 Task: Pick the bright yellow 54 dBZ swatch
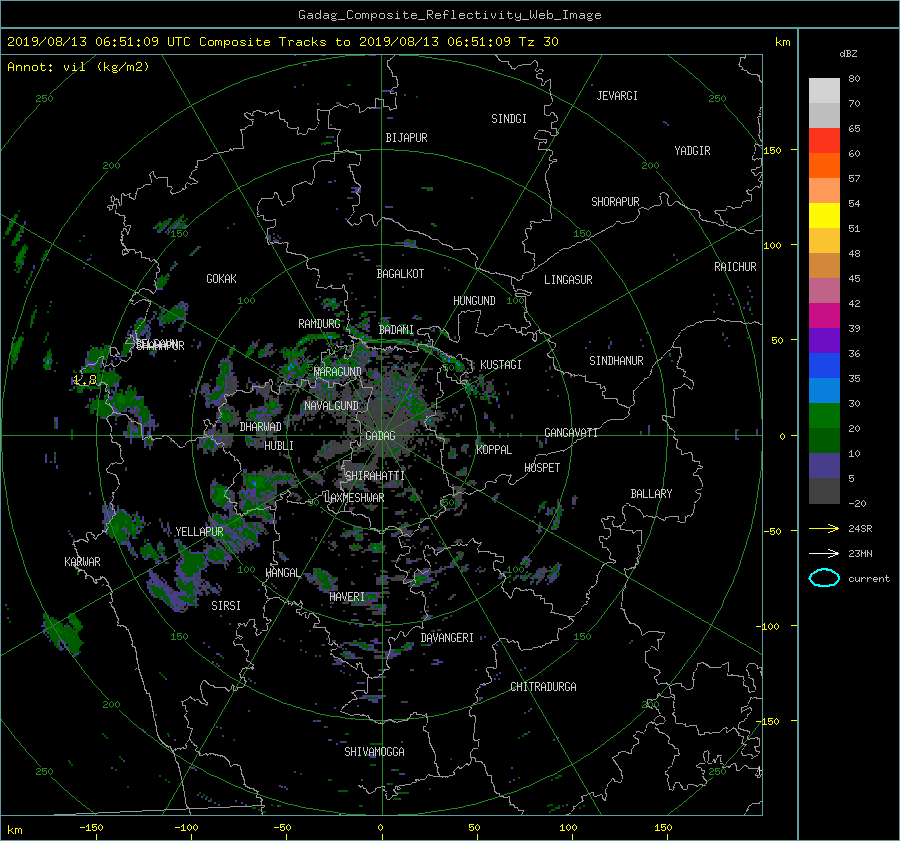[x=824, y=215]
